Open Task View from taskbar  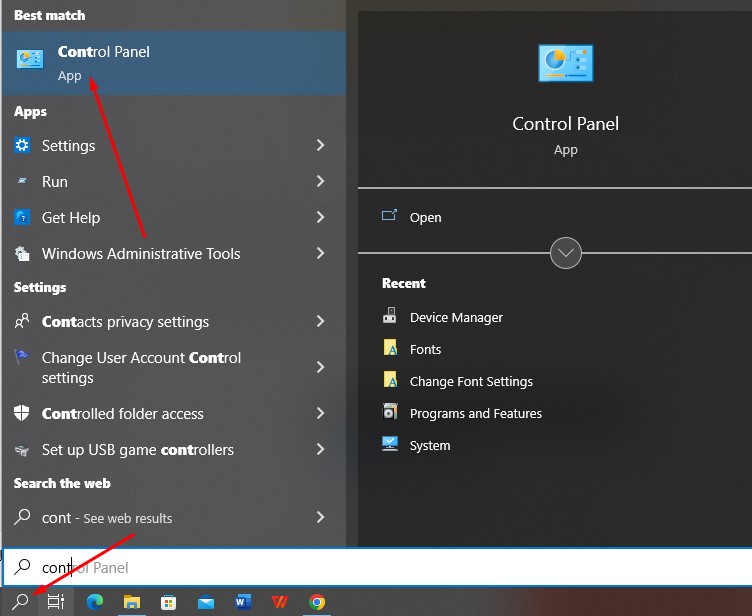(56, 601)
